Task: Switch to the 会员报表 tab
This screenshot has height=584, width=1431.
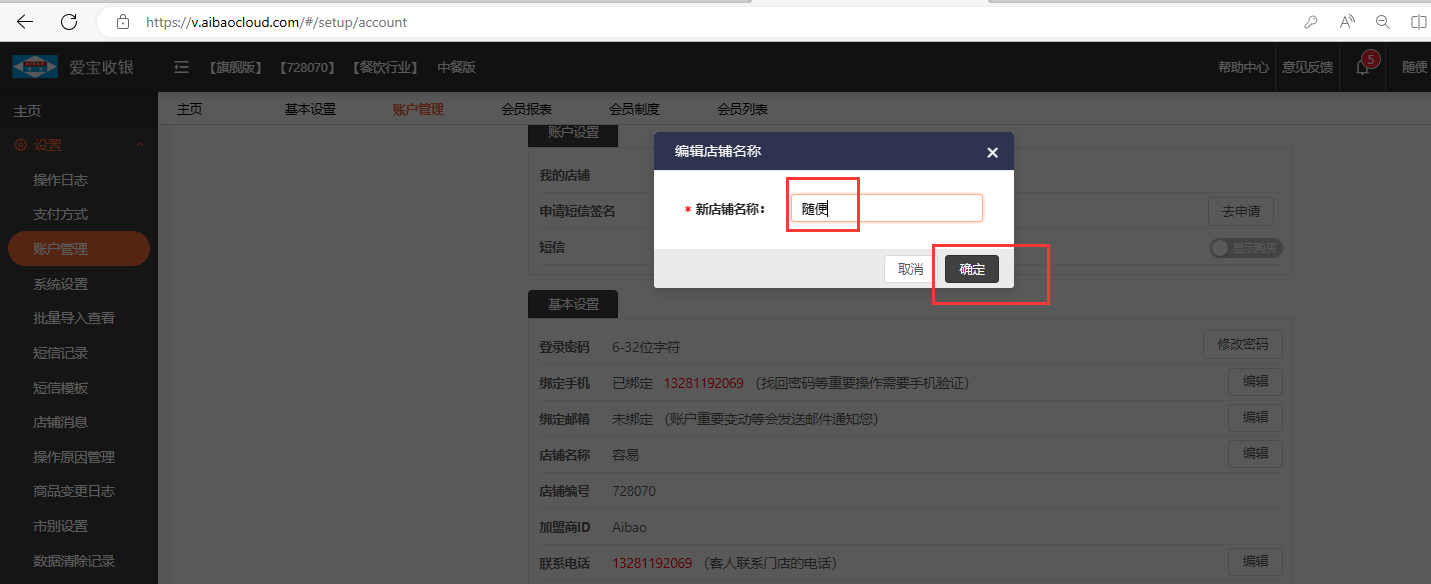Action: point(526,109)
